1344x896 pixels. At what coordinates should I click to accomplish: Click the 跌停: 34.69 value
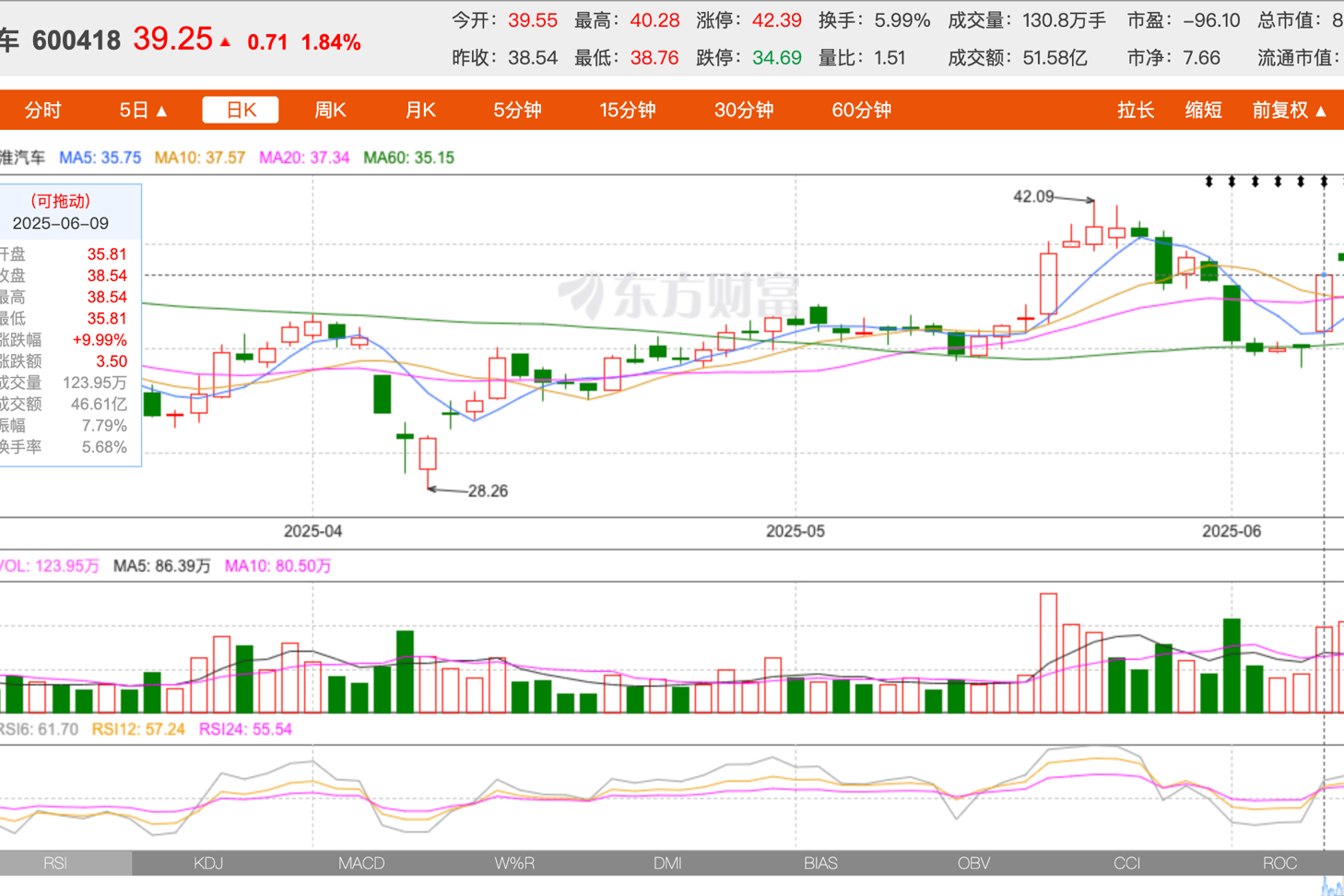[776, 58]
